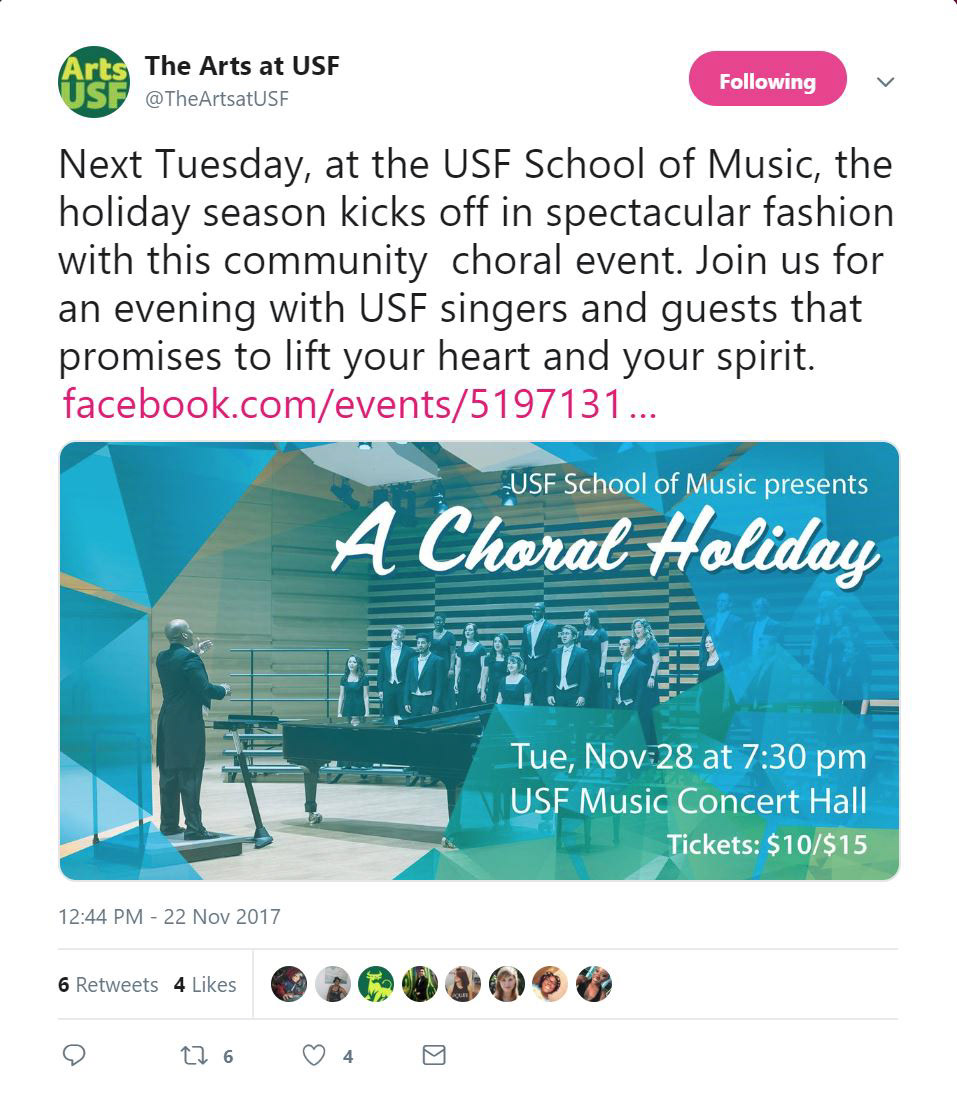This screenshot has height=1109, width=957.
Task: Click the green bull logo avatar among likers
Action: point(376,984)
